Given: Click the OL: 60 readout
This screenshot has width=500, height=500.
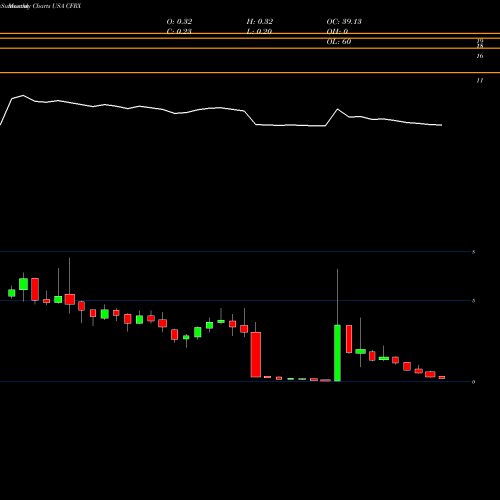Looking at the screenshot, I should coord(339,42).
